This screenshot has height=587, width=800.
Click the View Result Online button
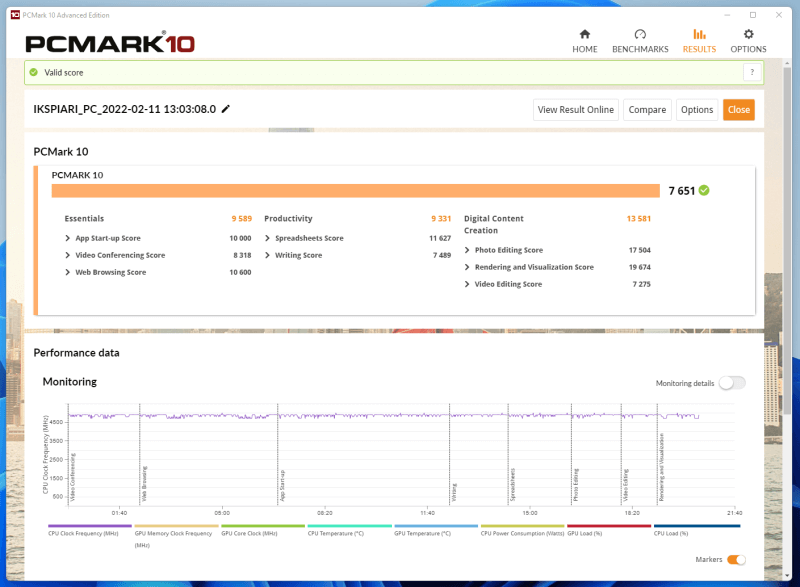pos(576,110)
